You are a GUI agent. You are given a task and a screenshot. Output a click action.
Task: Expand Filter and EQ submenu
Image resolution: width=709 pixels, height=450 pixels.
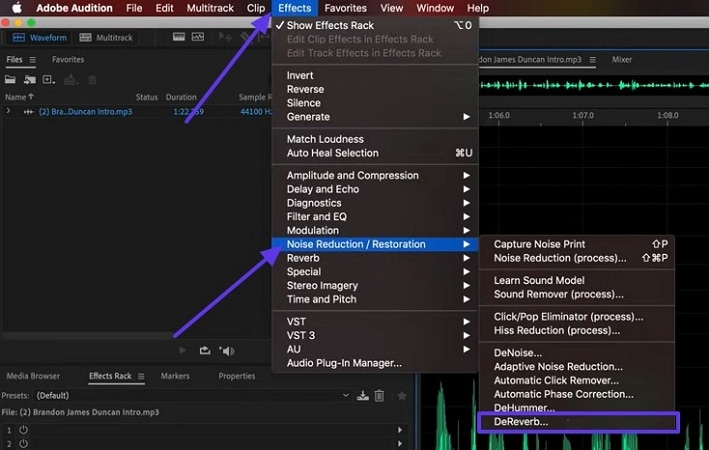pos(375,217)
